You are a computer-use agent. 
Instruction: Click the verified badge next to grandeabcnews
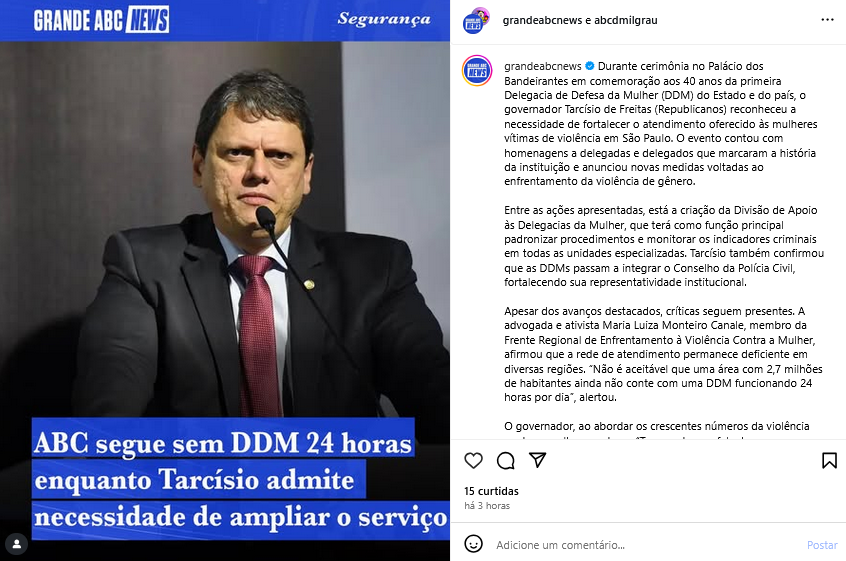pyautogui.click(x=590, y=66)
